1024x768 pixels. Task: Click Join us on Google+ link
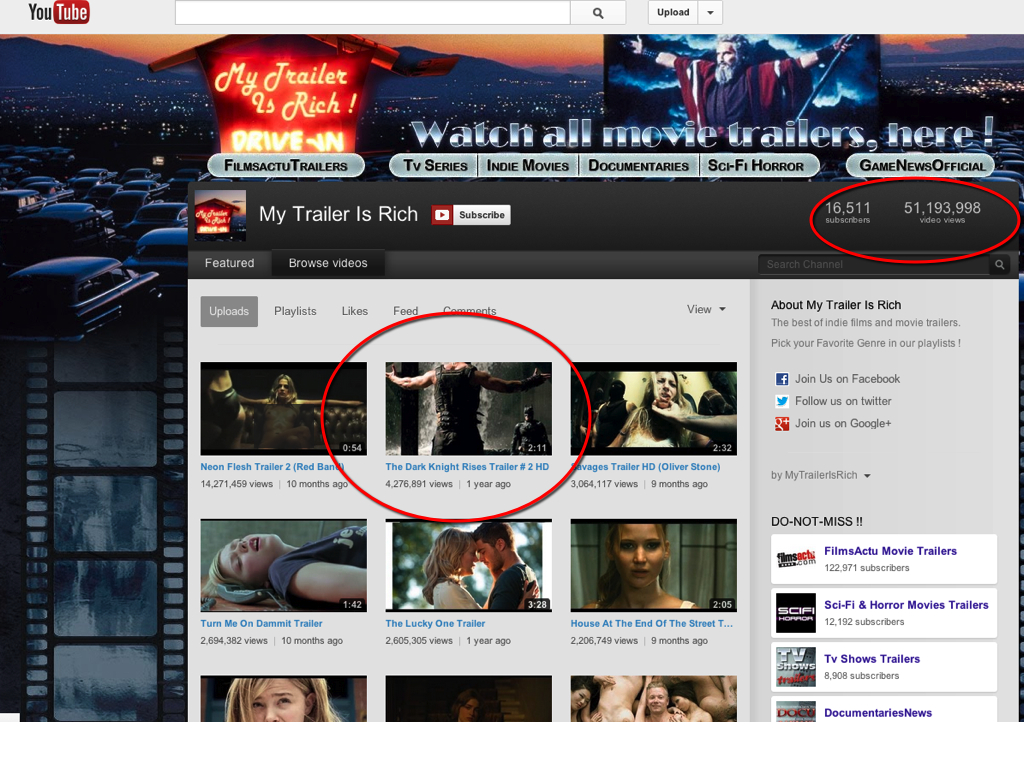point(842,423)
